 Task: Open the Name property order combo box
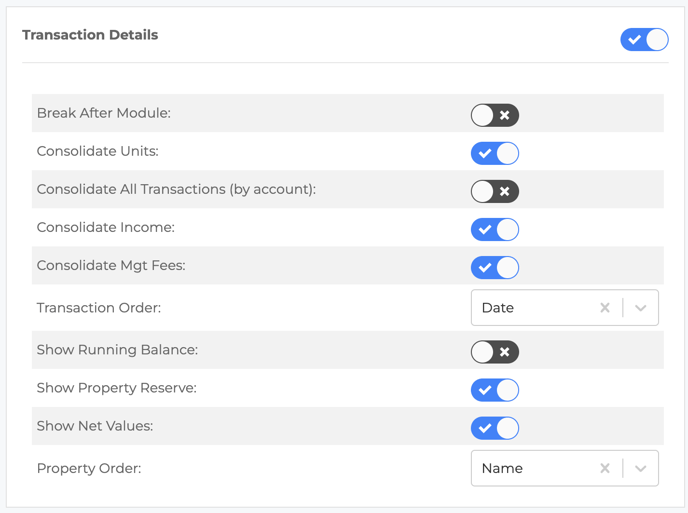point(565,468)
